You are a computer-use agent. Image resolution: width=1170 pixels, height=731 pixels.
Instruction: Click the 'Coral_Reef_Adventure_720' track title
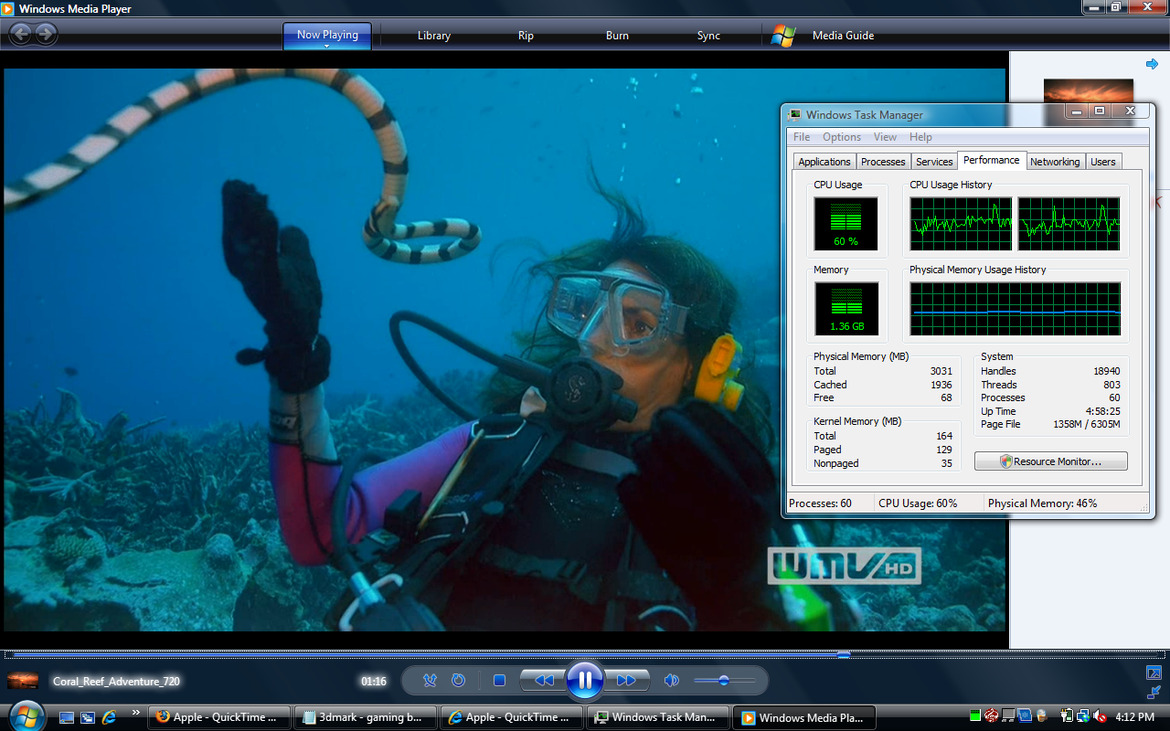coord(116,681)
